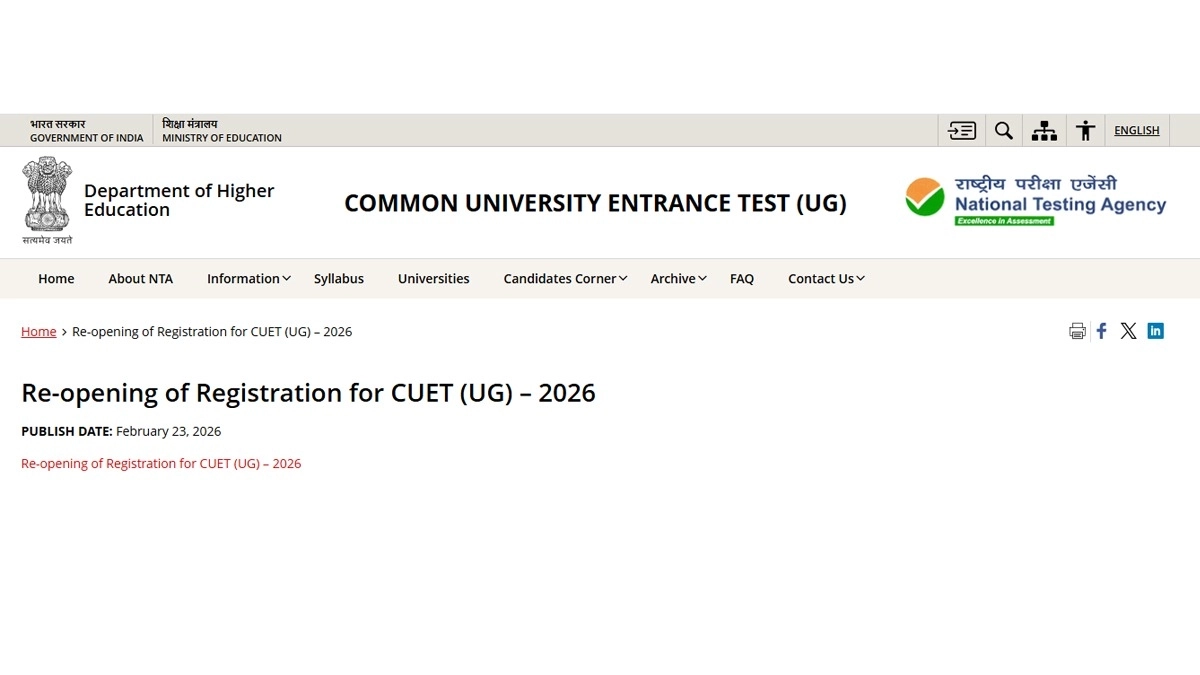The width and height of the screenshot is (1200, 675).
Task: Open the Contact Us dropdown
Action: tap(820, 278)
